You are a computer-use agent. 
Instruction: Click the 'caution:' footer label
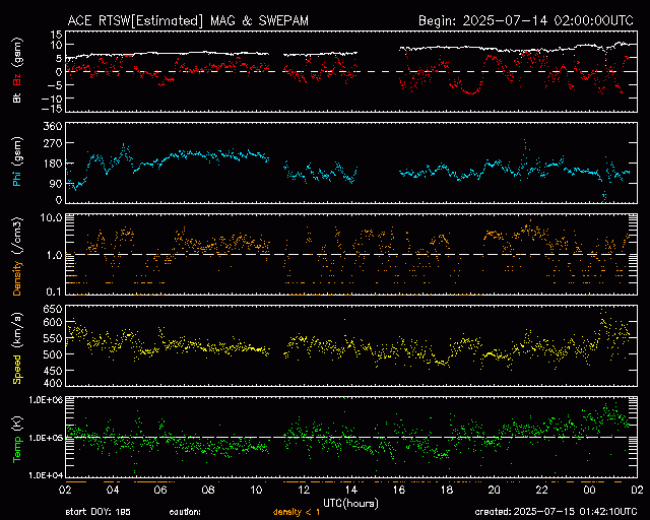point(185,512)
